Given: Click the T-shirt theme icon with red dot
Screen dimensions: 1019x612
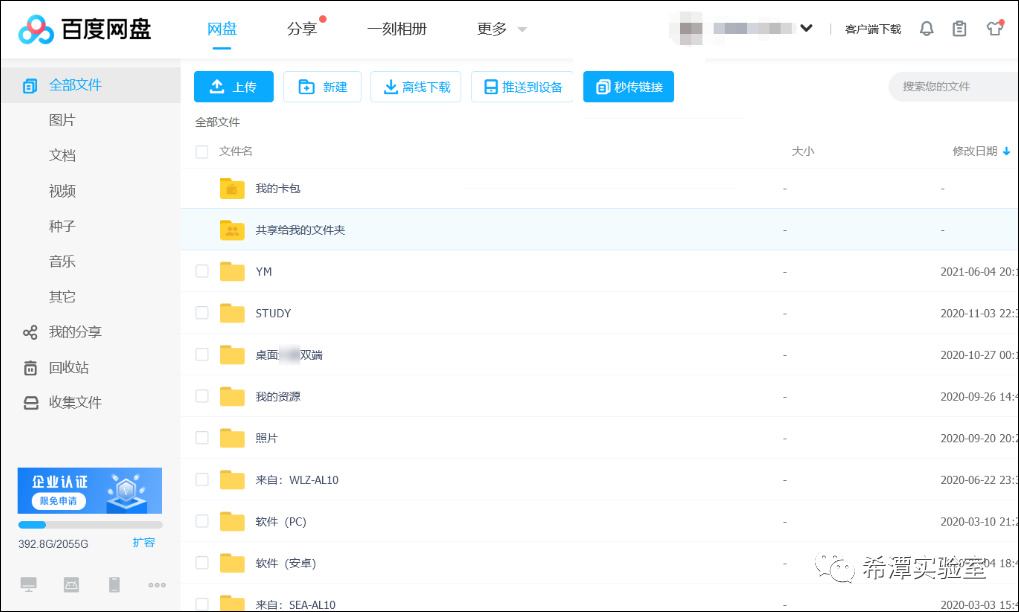Looking at the screenshot, I should pyautogui.click(x=994, y=28).
